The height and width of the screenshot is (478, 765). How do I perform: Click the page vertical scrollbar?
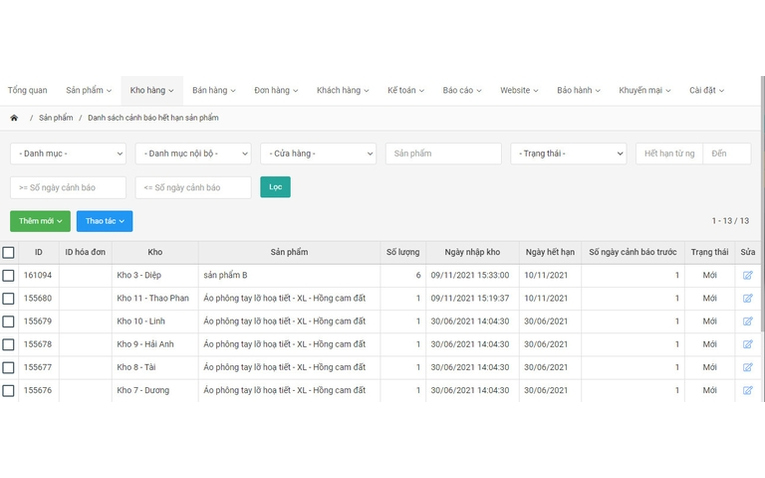(763, 205)
